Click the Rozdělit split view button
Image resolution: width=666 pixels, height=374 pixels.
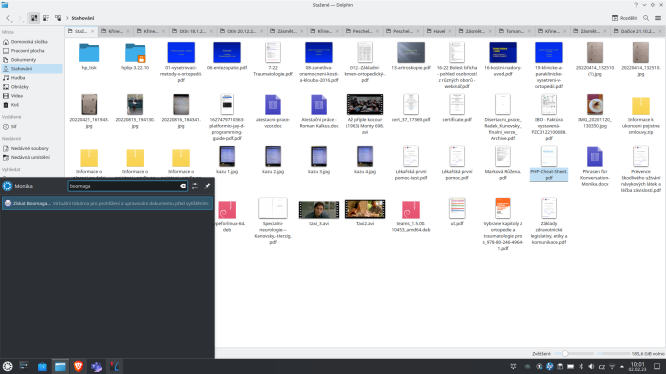[624, 18]
